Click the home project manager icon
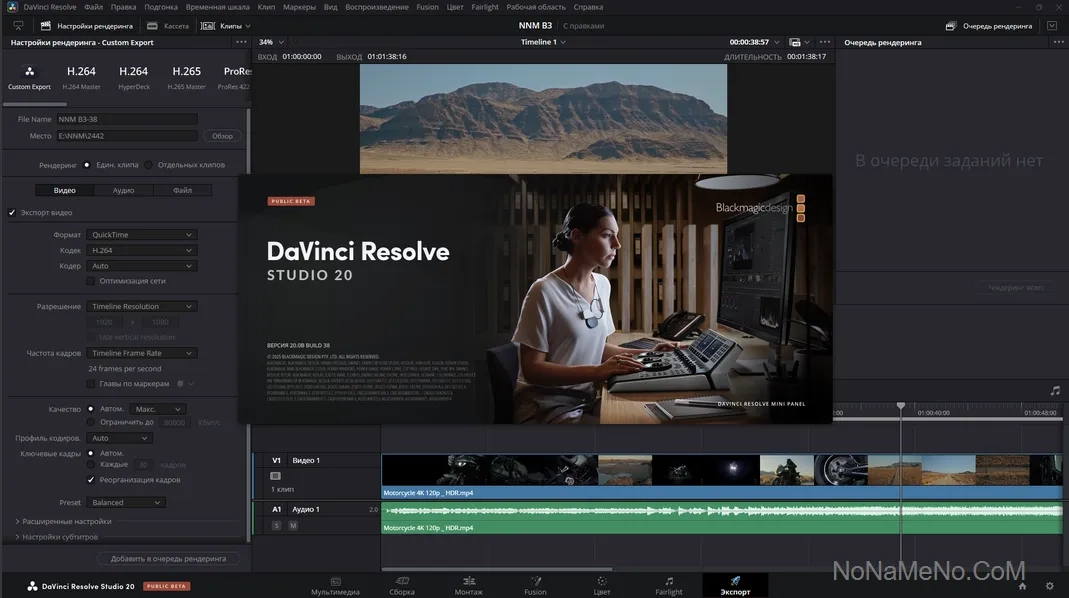Image resolution: width=1069 pixels, height=598 pixels. [x=1022, y=586]
